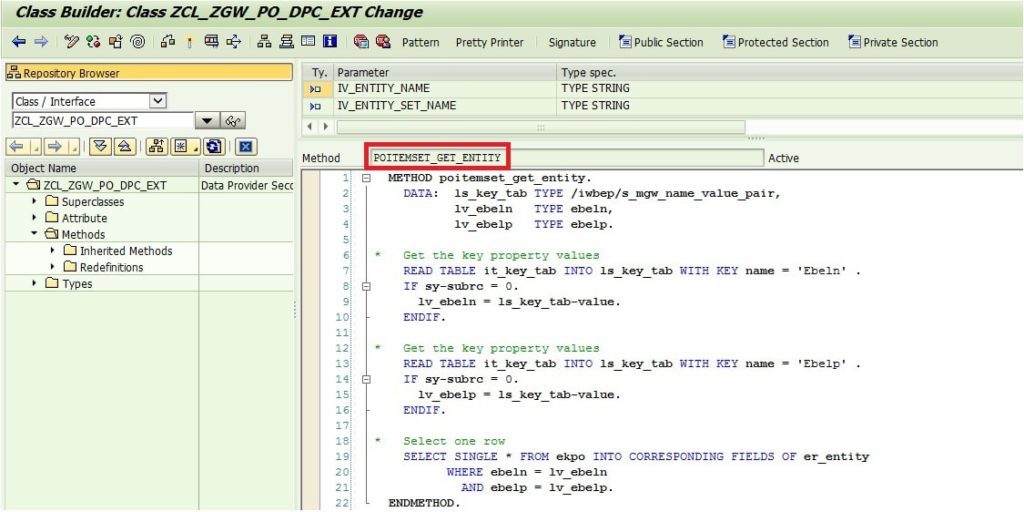Collapse the IF block at line 8
Image resolution: width=1024 pixels, height=512 pixels.
click(366, 286)
